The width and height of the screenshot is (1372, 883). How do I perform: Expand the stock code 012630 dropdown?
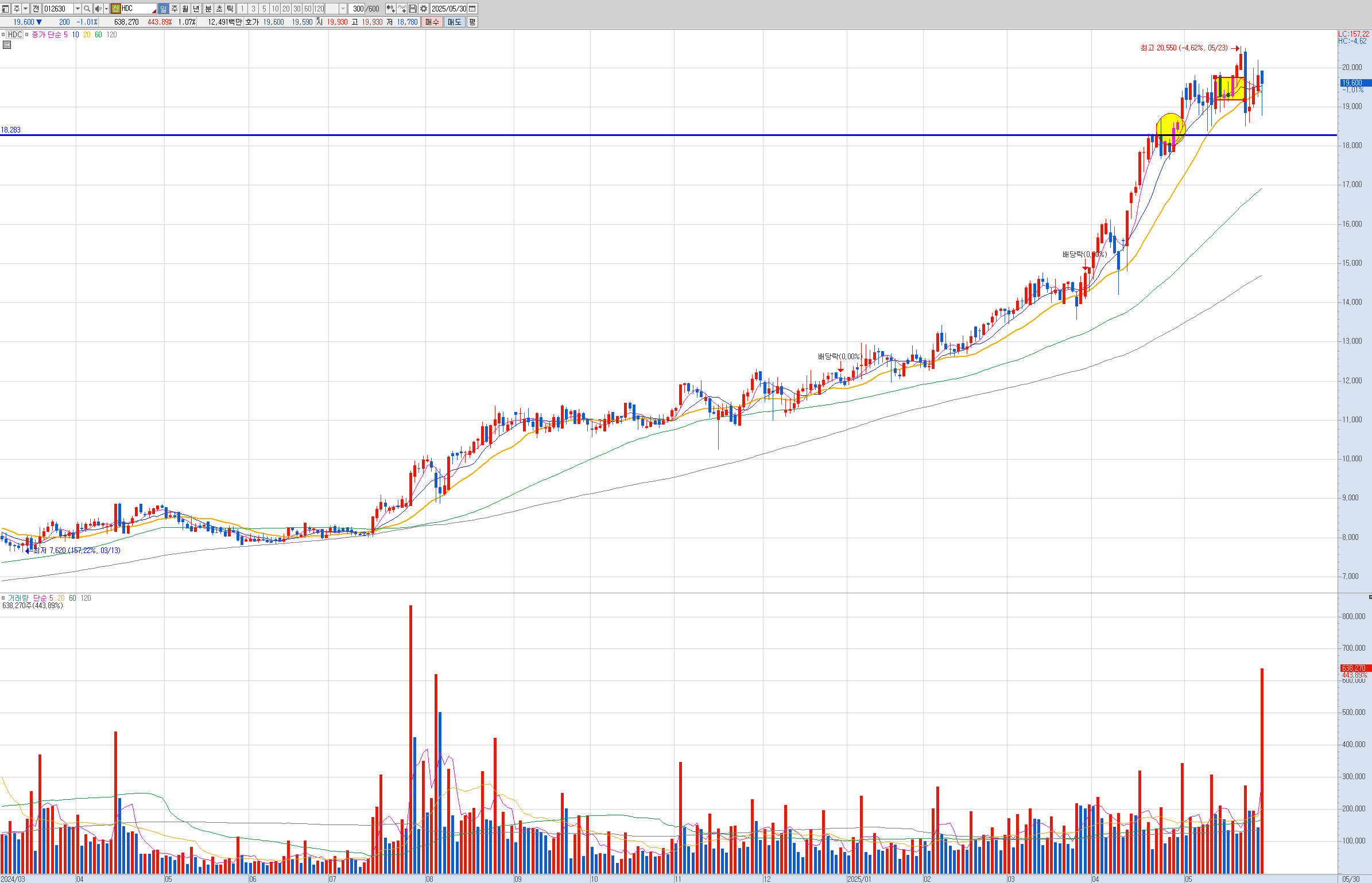[x=77, y=9]
